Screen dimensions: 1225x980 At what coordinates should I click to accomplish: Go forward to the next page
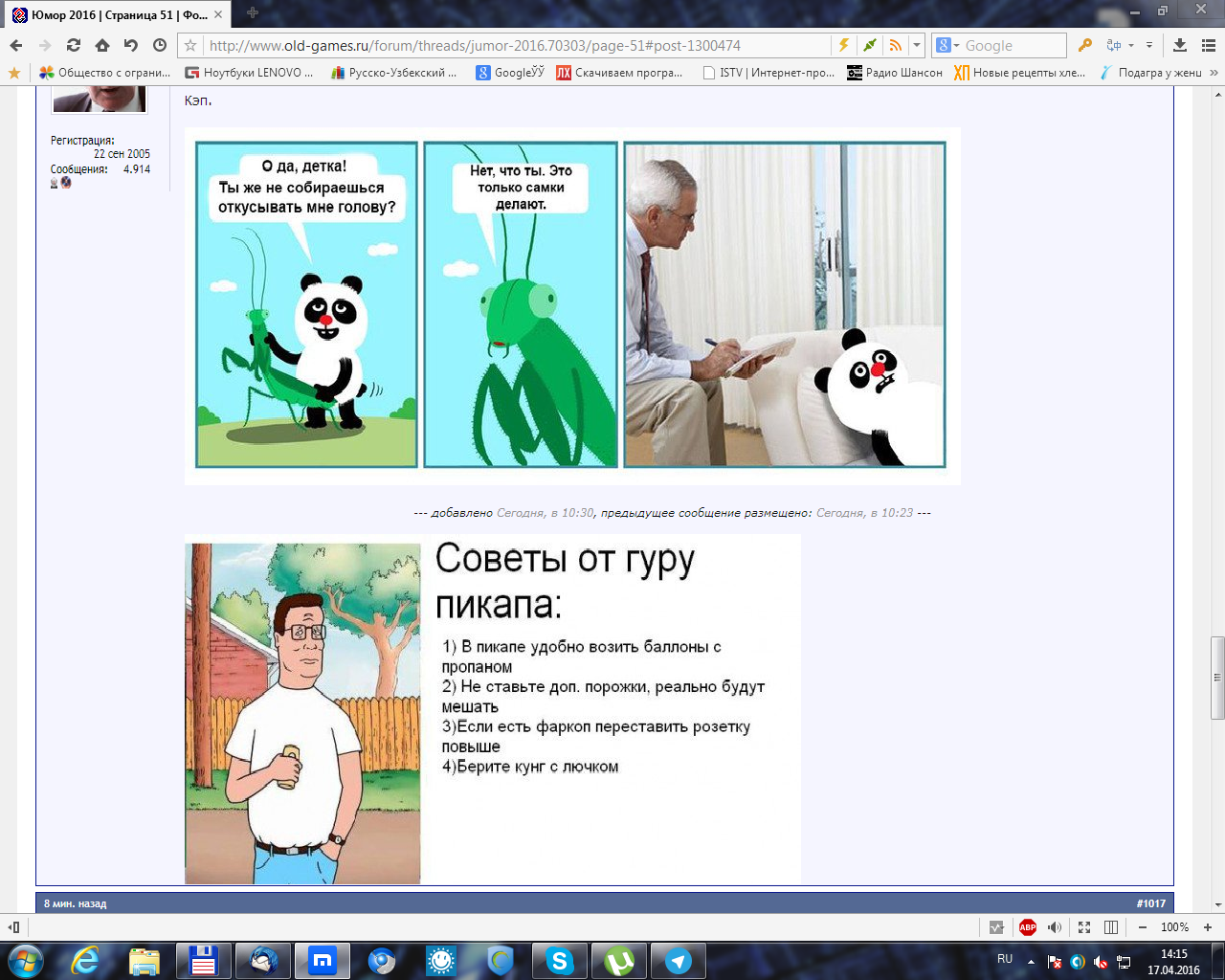(x=45, y=45)
